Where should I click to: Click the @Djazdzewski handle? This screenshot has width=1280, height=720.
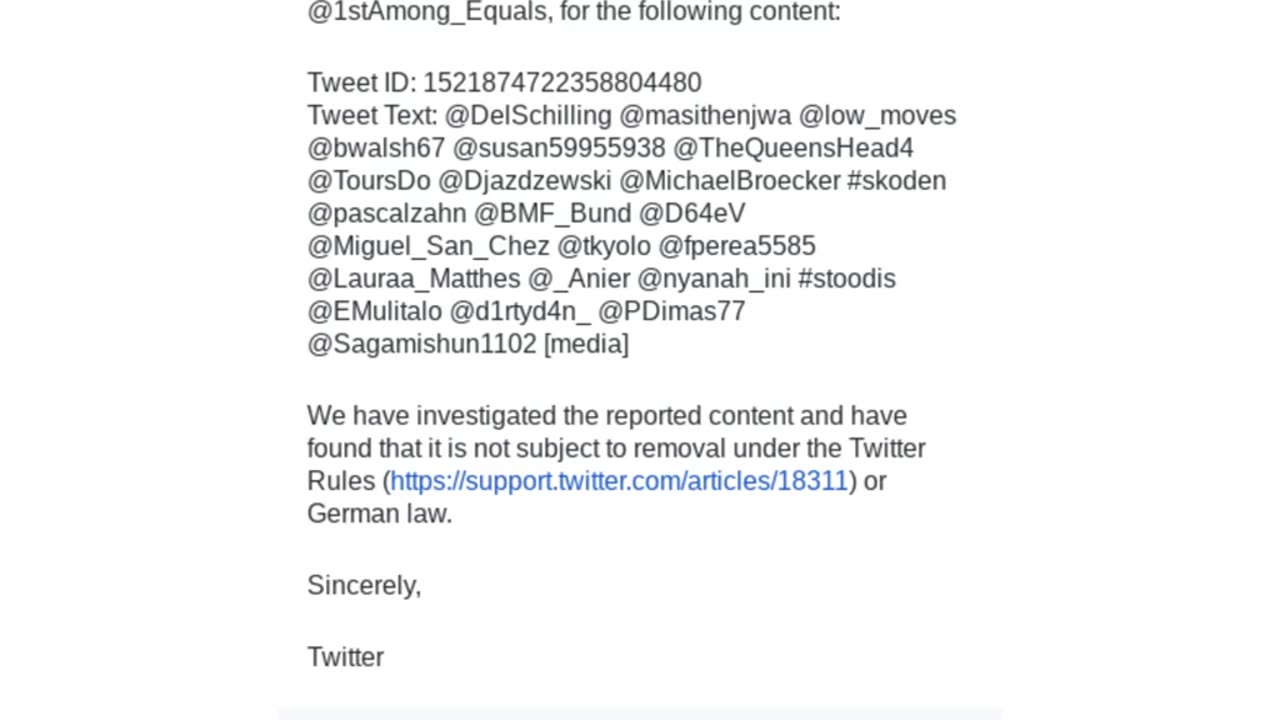[524, 181]
